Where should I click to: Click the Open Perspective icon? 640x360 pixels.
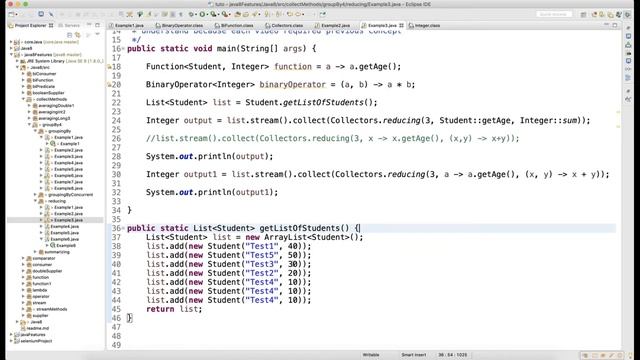coord(583,15)
